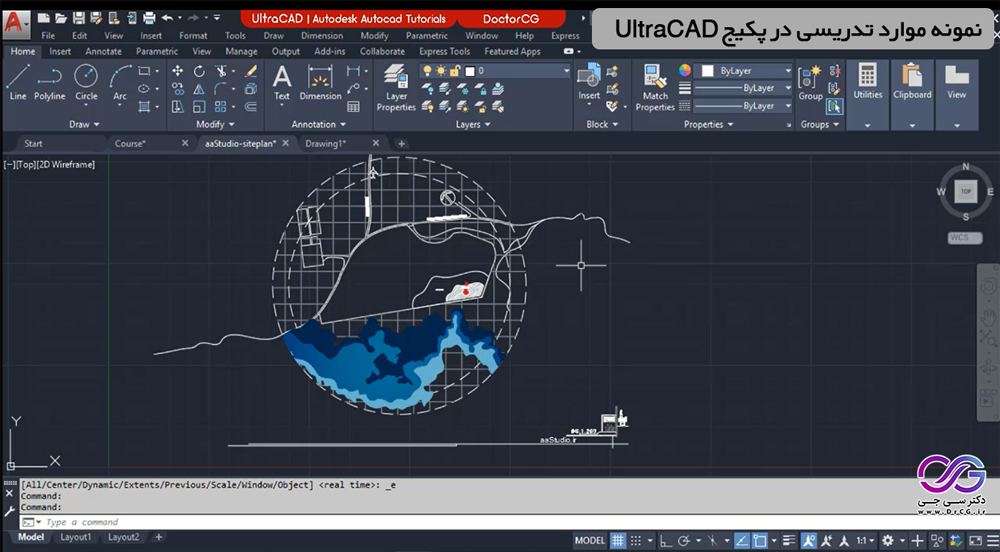Image resolution: width=1000 pixels, height=552 pixels.
Task: Expand the Draw panel dropdown
Action: (x=84, y=124)
